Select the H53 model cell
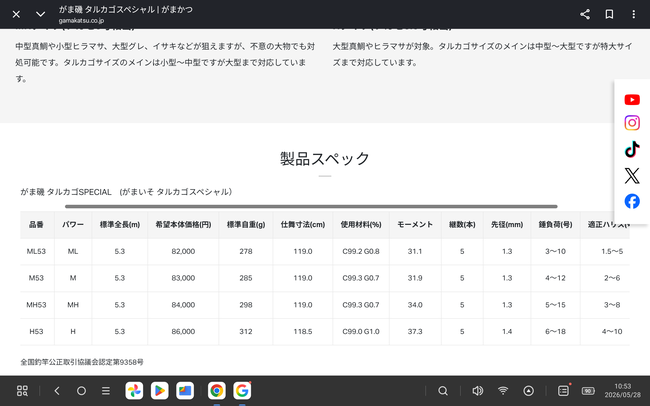 pos(36,332)
